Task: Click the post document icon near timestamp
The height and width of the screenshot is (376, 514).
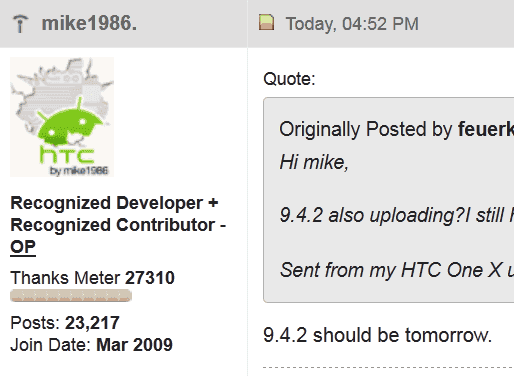Action: (x=267, y=22)
